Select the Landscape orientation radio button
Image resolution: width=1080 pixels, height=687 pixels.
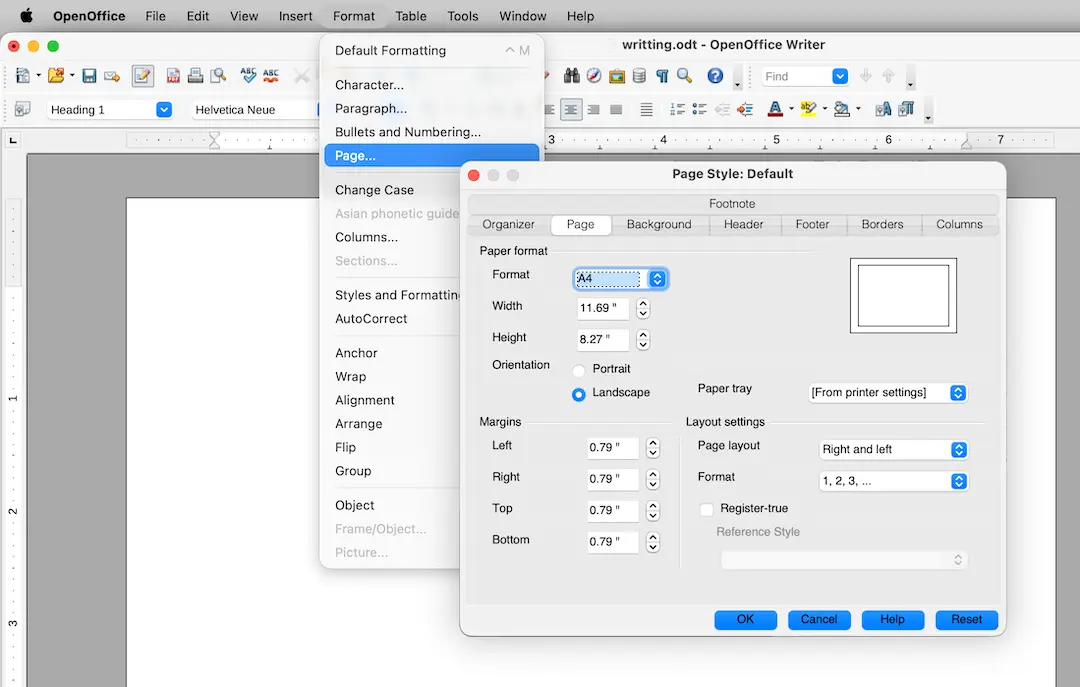(579, 394)
